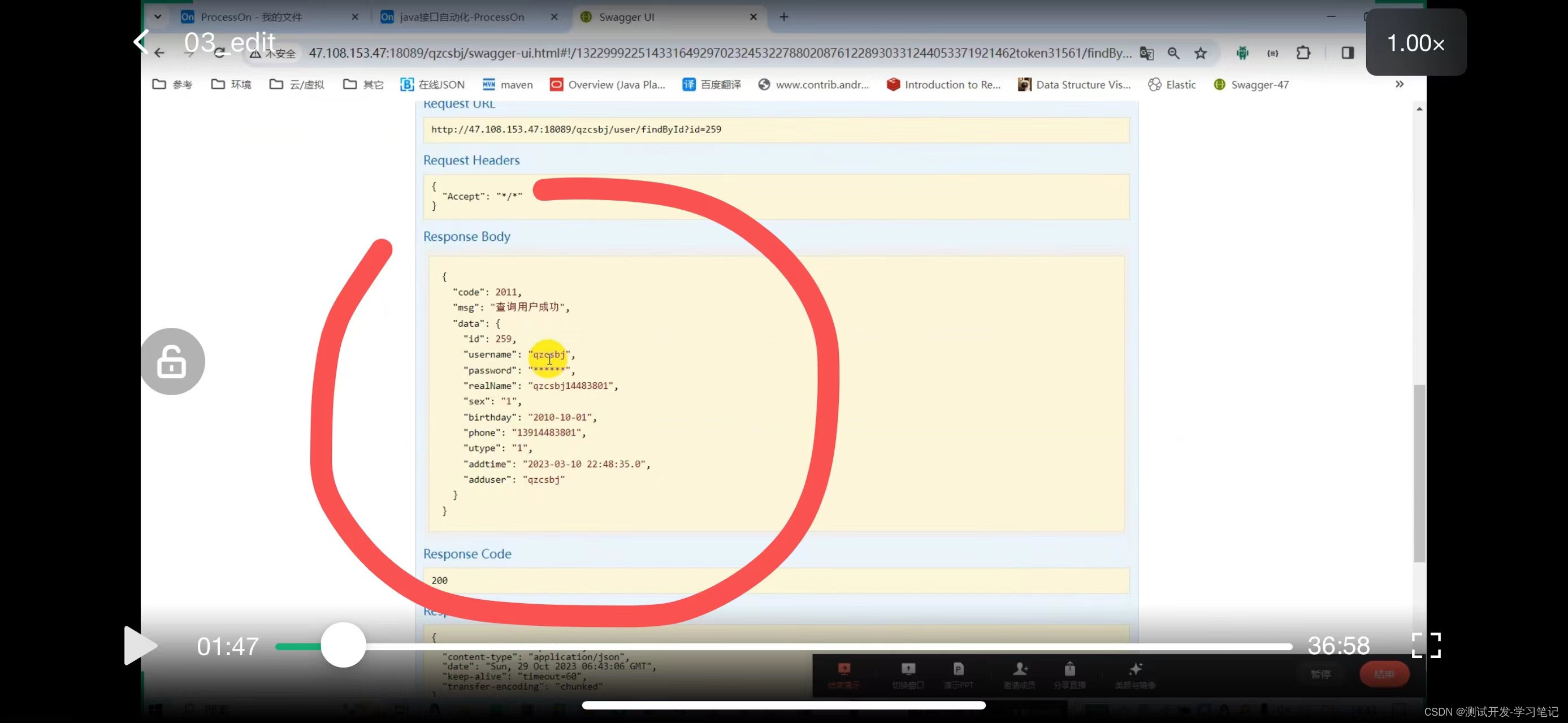Open the 其它 bookmark folder
The image size is (1568, 723).
363,85
